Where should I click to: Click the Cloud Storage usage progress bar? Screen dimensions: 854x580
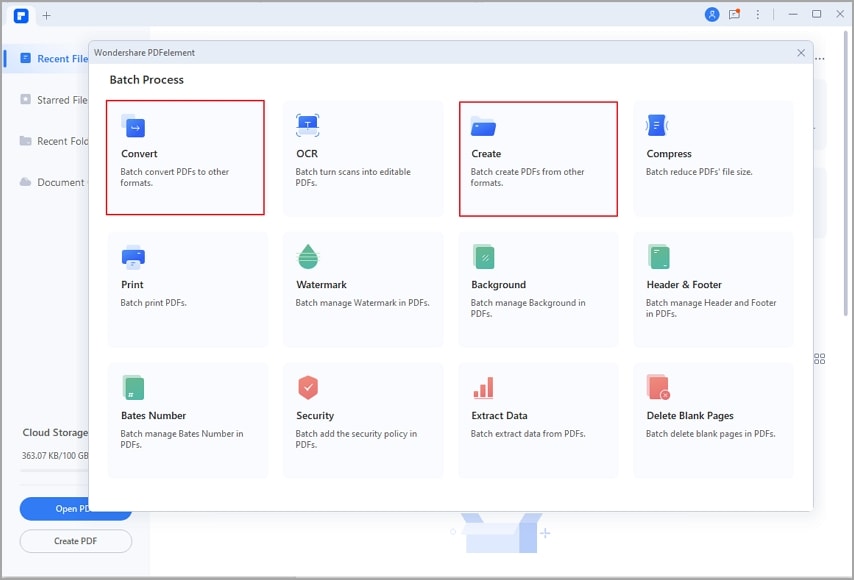pos(54,470)
